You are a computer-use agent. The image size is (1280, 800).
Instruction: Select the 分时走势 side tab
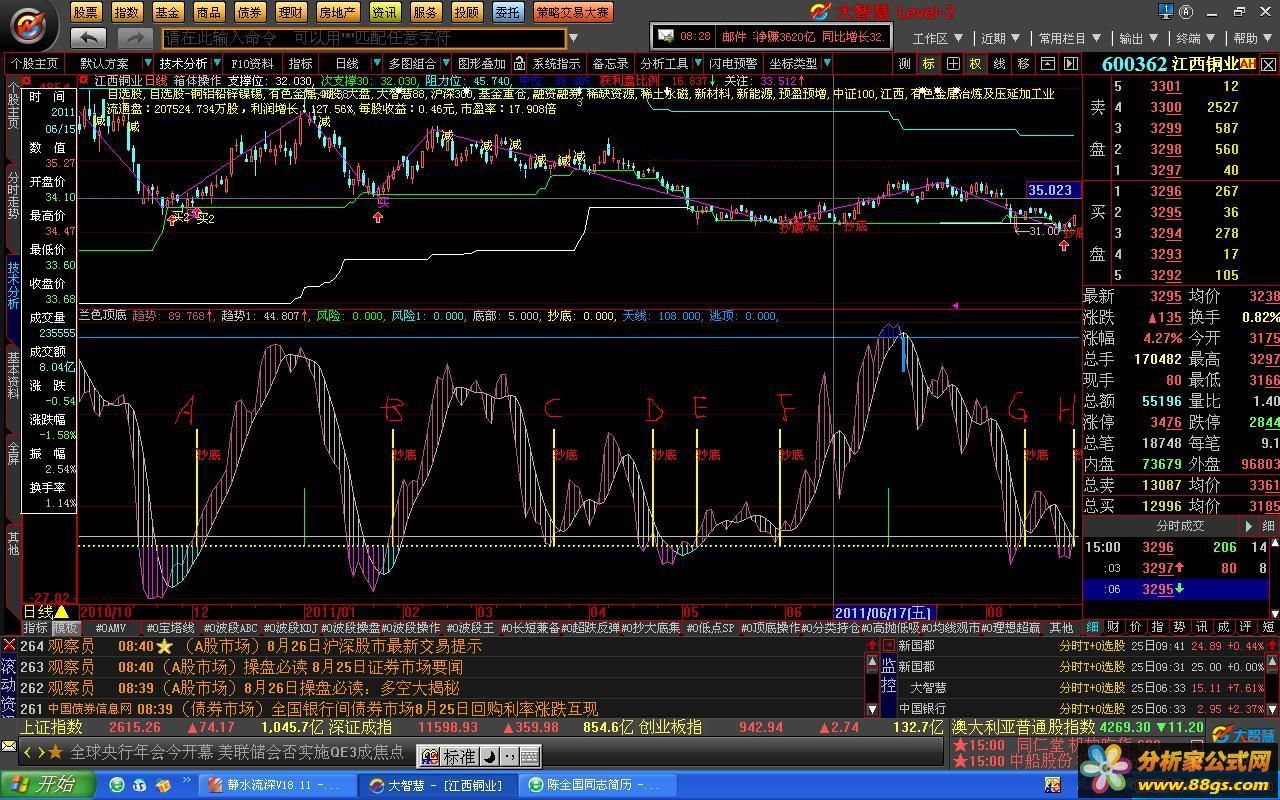coord(12,195)
